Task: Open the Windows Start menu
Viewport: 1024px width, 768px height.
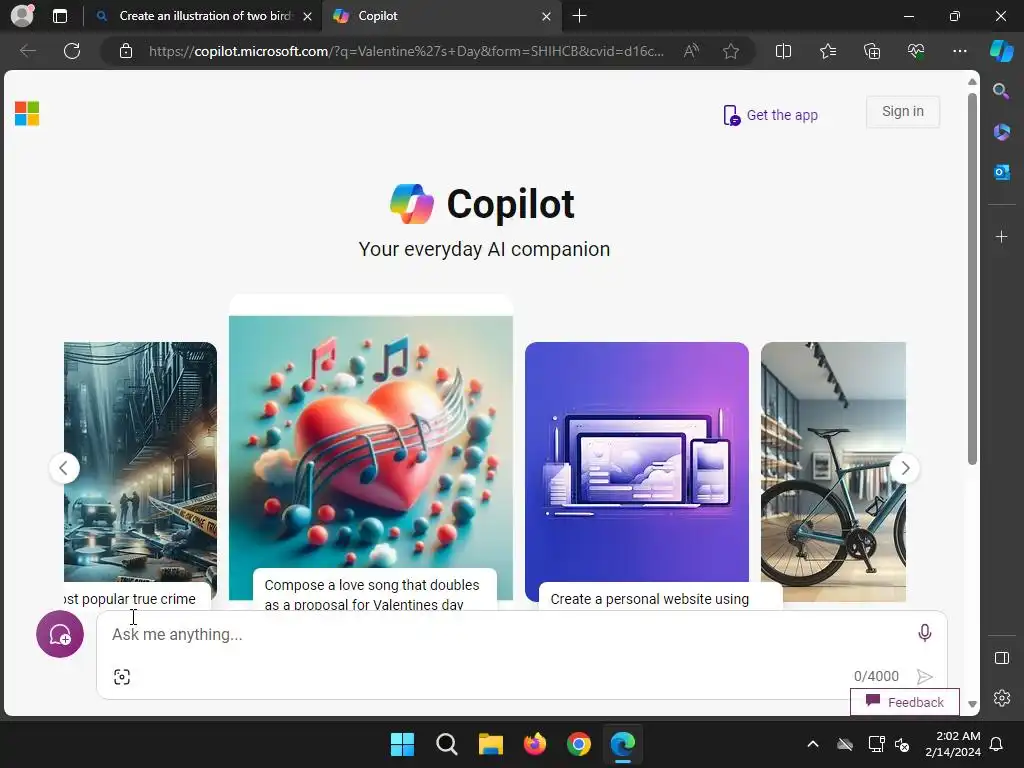Action: (402, 744)
